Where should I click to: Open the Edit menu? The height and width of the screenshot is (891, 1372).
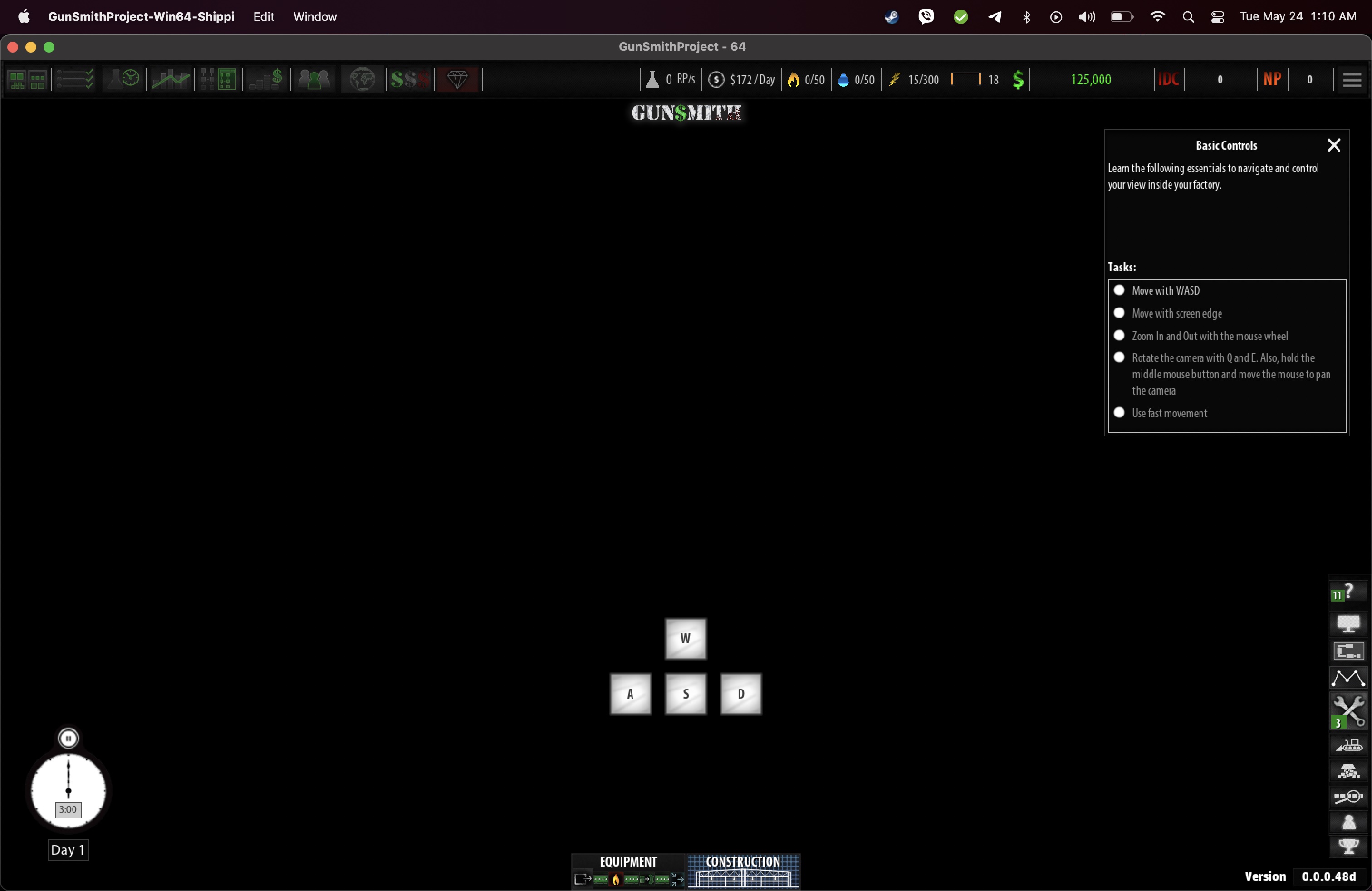coord(264,17)
